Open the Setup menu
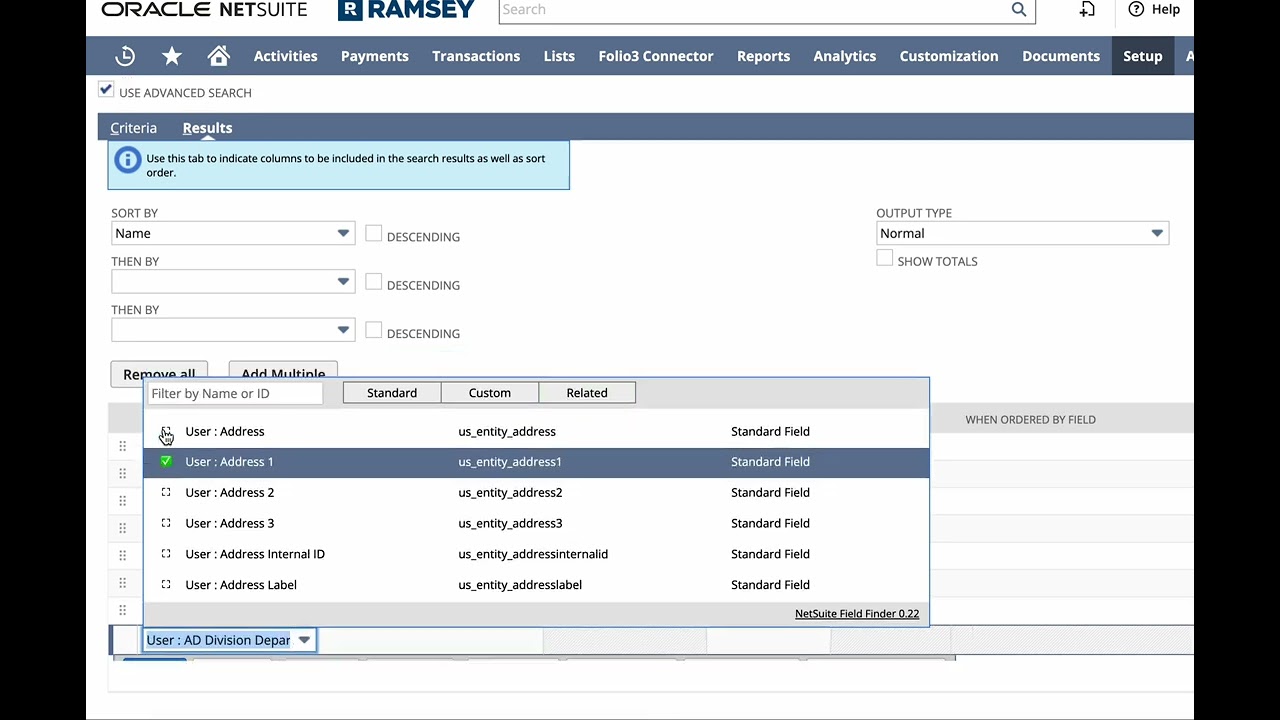 coord(1142,56)
